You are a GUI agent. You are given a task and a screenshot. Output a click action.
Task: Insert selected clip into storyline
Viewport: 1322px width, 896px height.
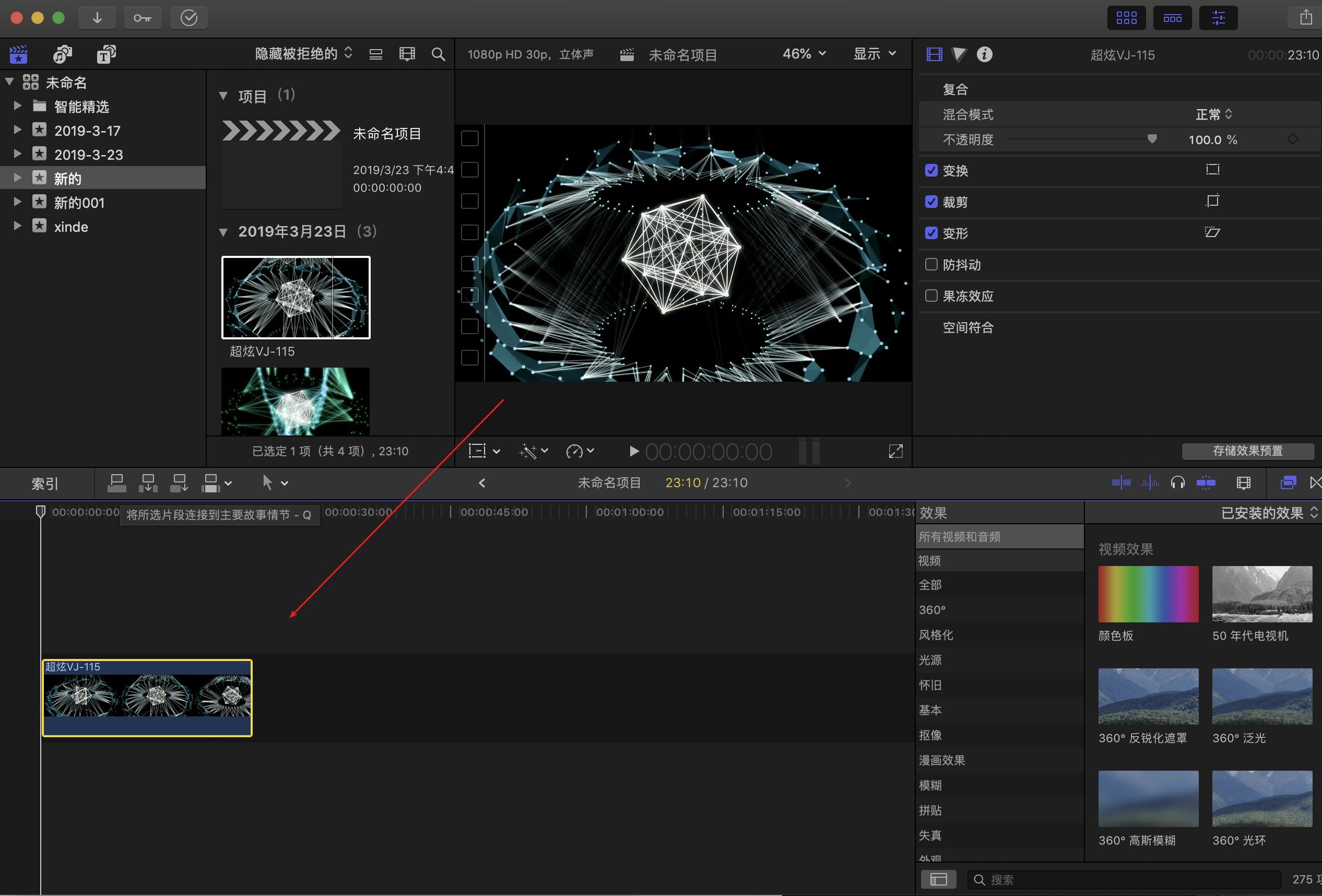[x=148, y=483]
